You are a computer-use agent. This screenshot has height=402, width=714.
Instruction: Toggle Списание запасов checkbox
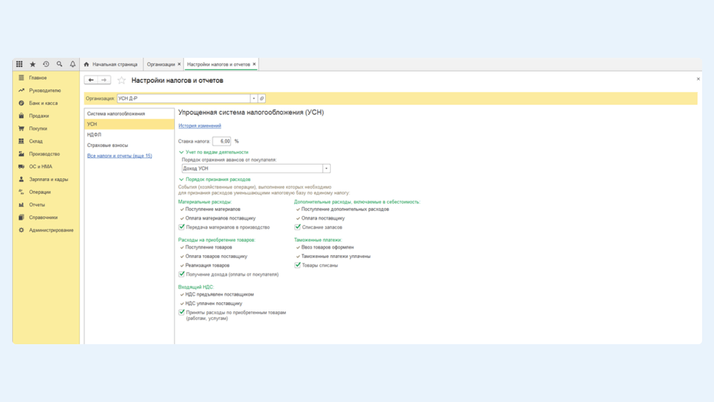(298, 227)
